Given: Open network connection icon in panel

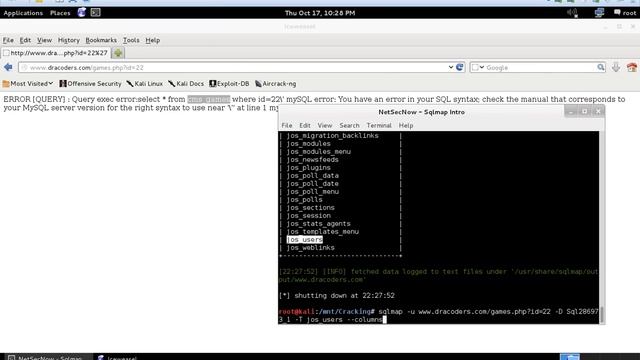Looking at the screenshot, I should click(x=599, y=13).
